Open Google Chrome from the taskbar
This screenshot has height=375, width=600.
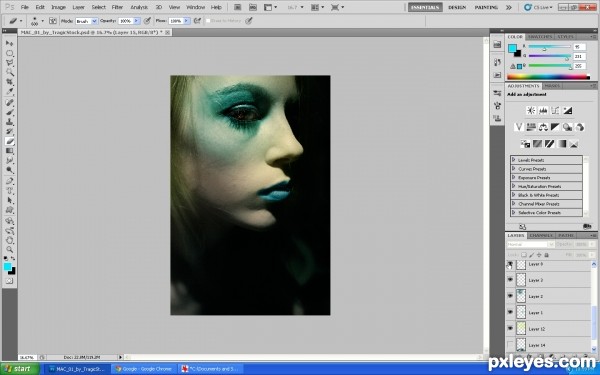[143, 369]
